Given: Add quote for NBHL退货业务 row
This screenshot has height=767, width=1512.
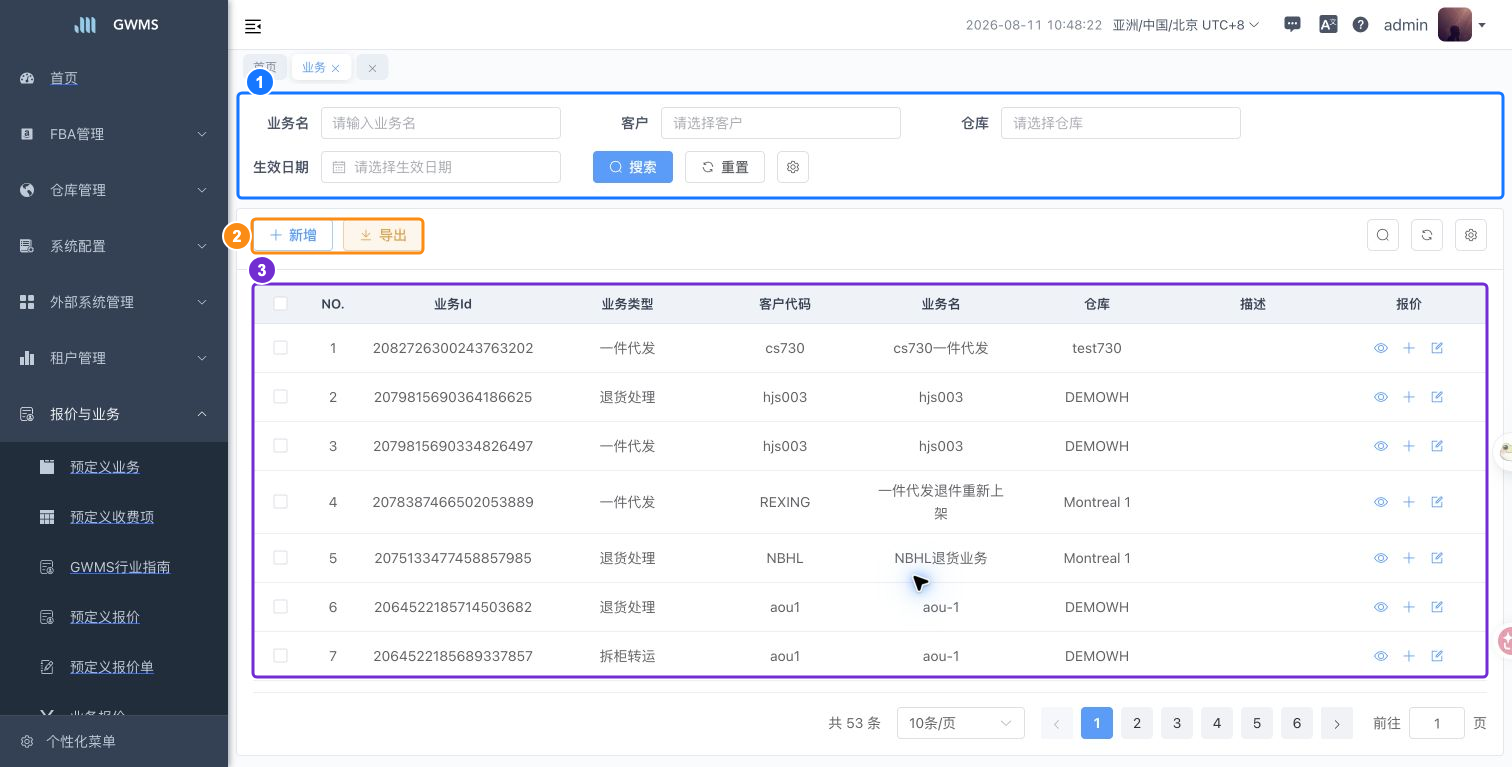Looking at the screenshot, I should pos(1409,558).
